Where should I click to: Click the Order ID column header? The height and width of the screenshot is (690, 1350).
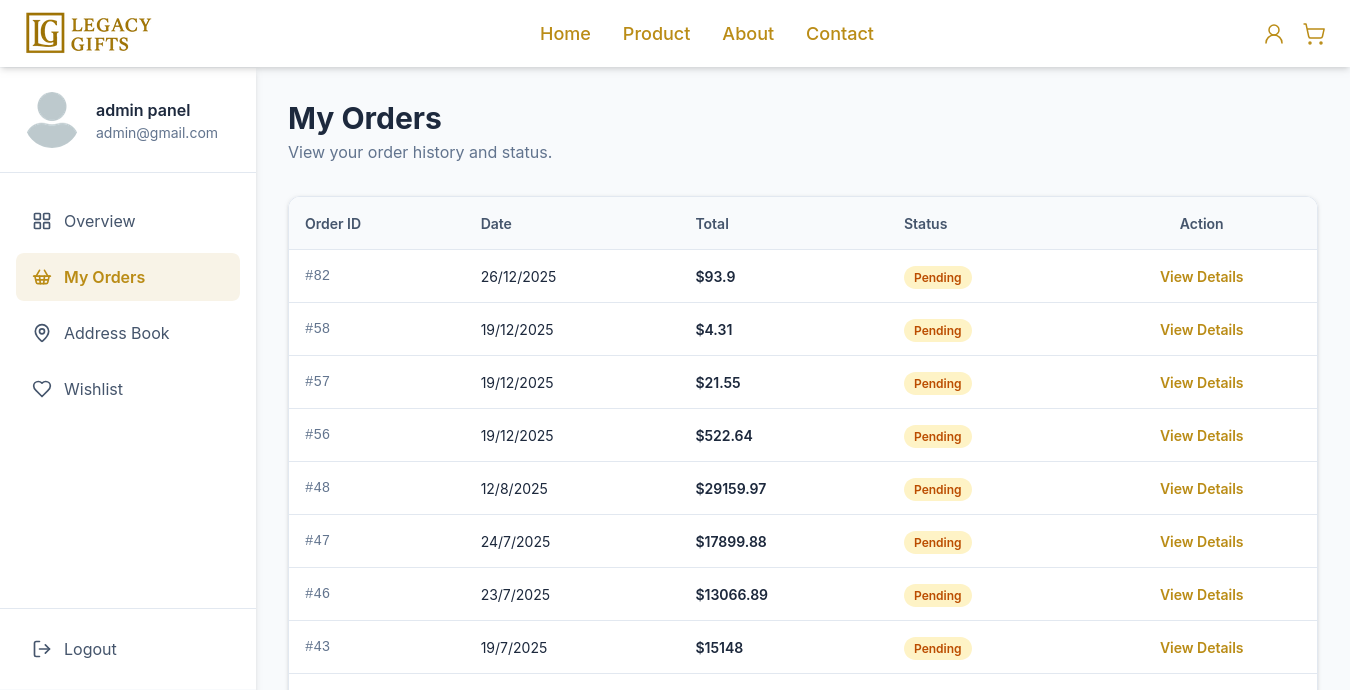333,224
